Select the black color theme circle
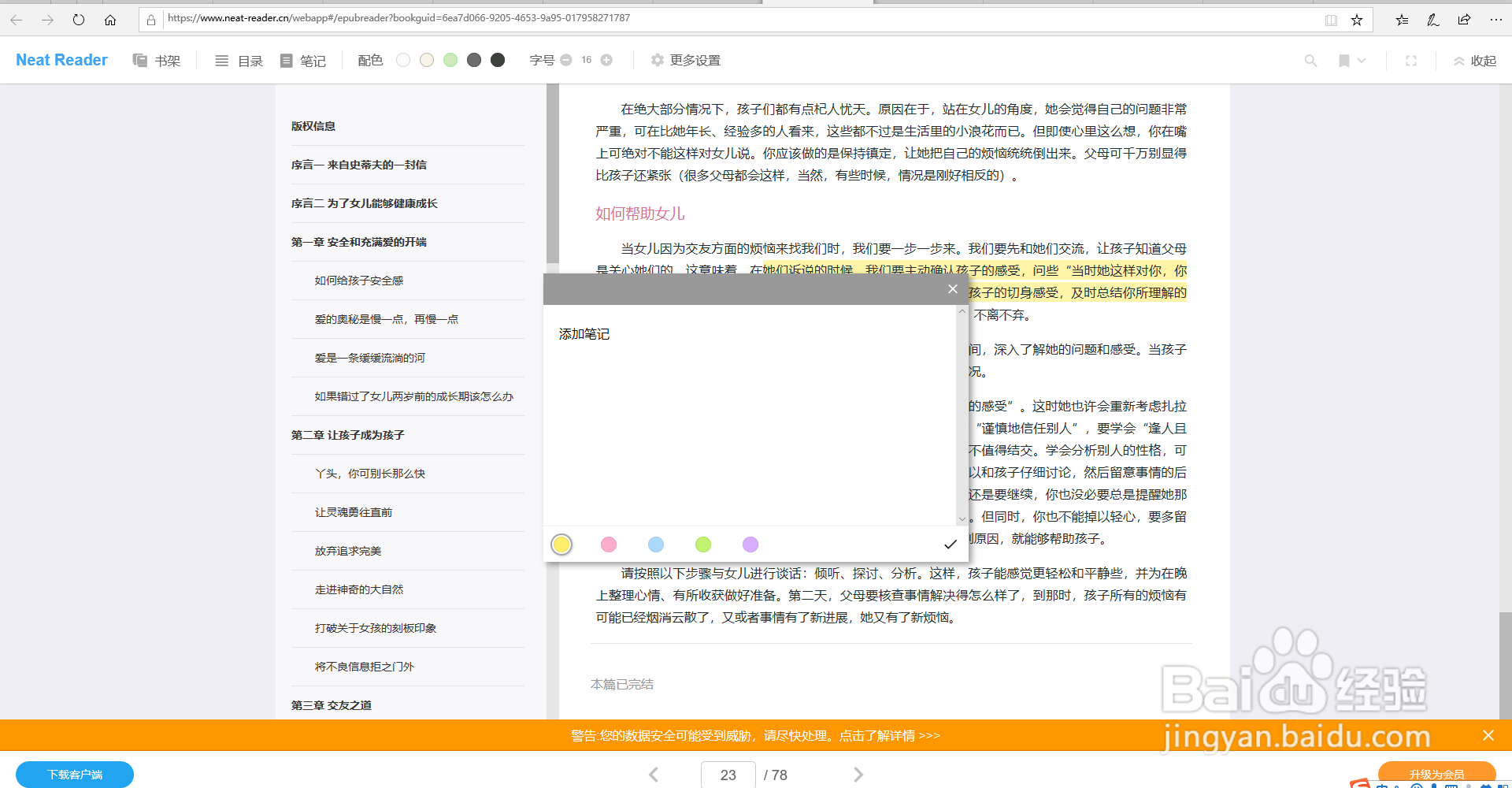 coord(498,60)
